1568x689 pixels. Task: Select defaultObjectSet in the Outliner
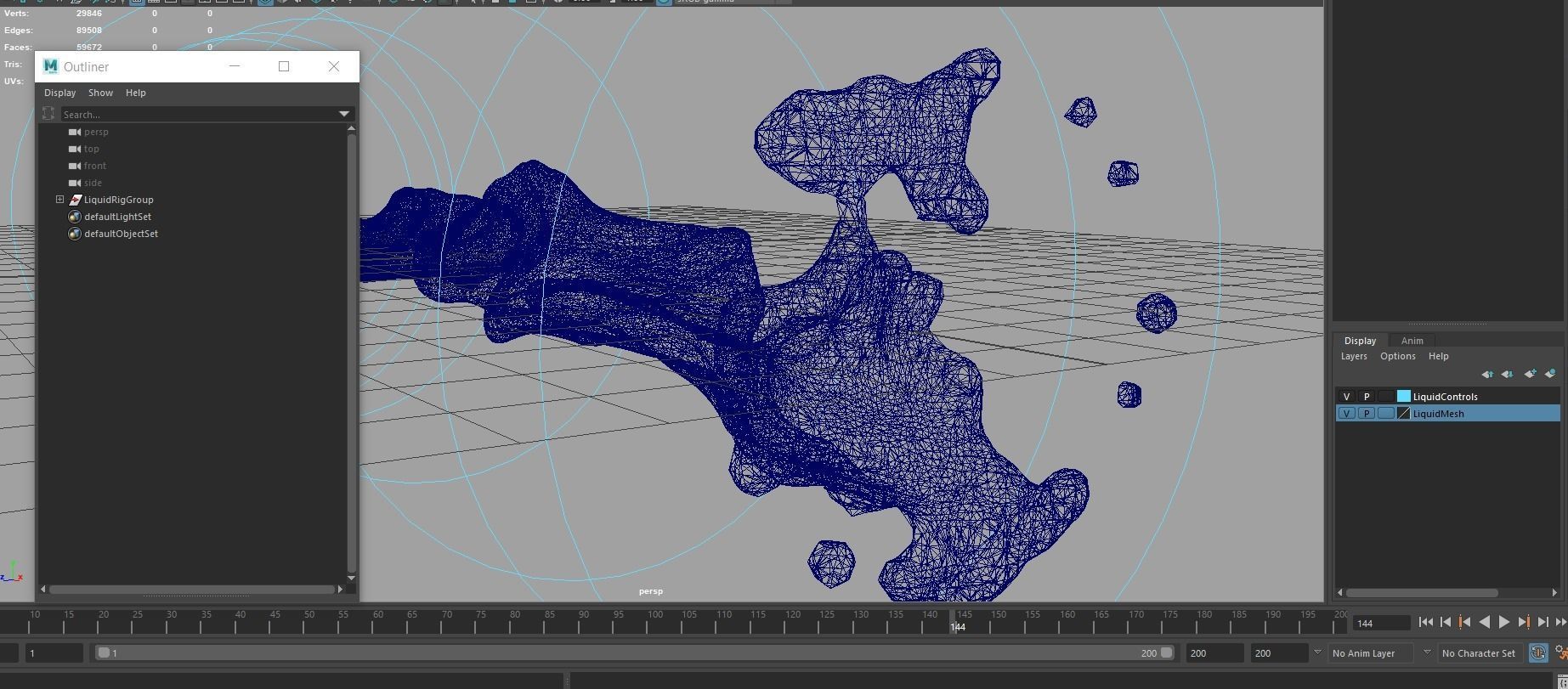(x=121, y=234)
